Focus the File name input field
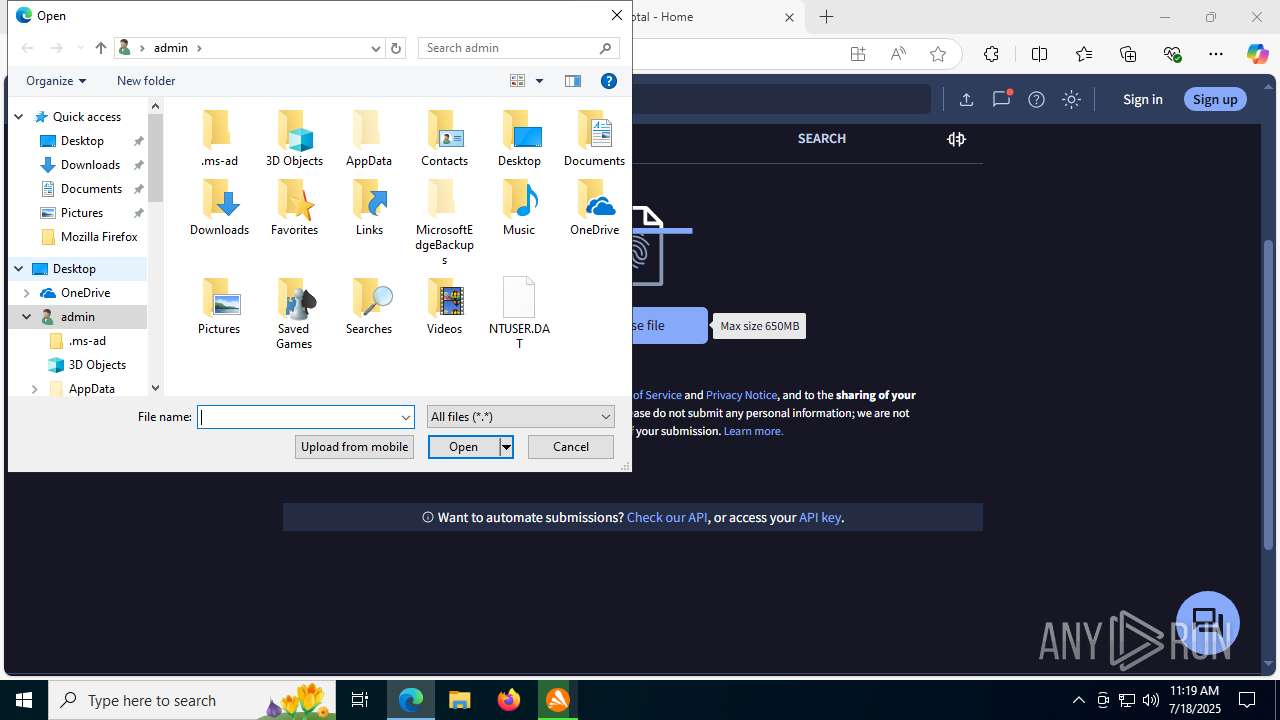The image size is (1280, 720). click(299, 417)
